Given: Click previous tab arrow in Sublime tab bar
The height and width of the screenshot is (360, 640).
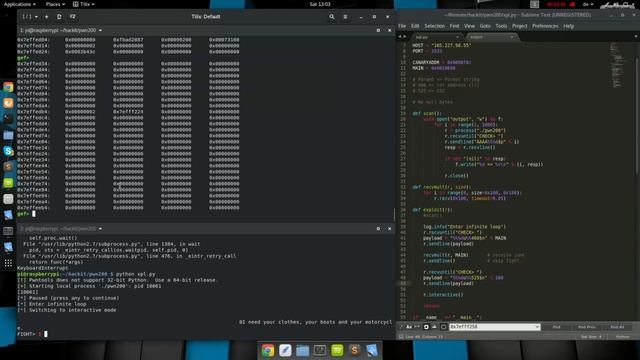Looking at the screenshot, I should 400,37.
